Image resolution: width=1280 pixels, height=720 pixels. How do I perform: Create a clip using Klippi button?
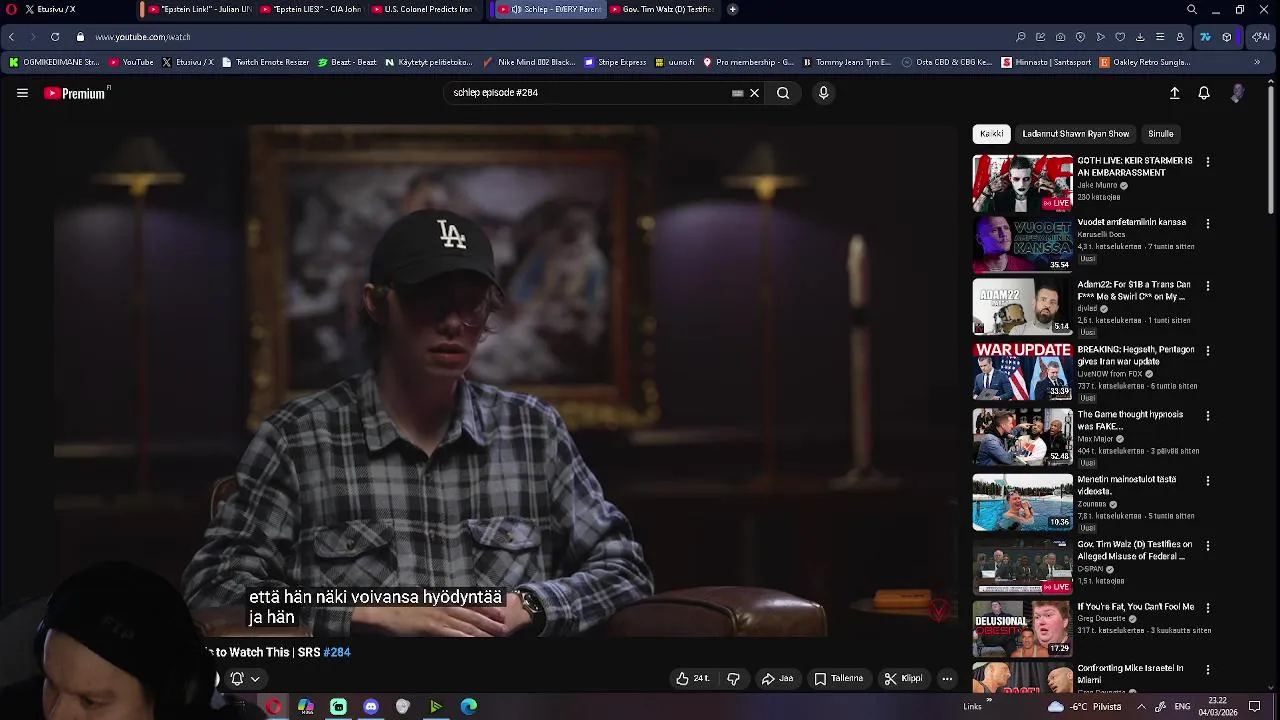coord(903,679)
